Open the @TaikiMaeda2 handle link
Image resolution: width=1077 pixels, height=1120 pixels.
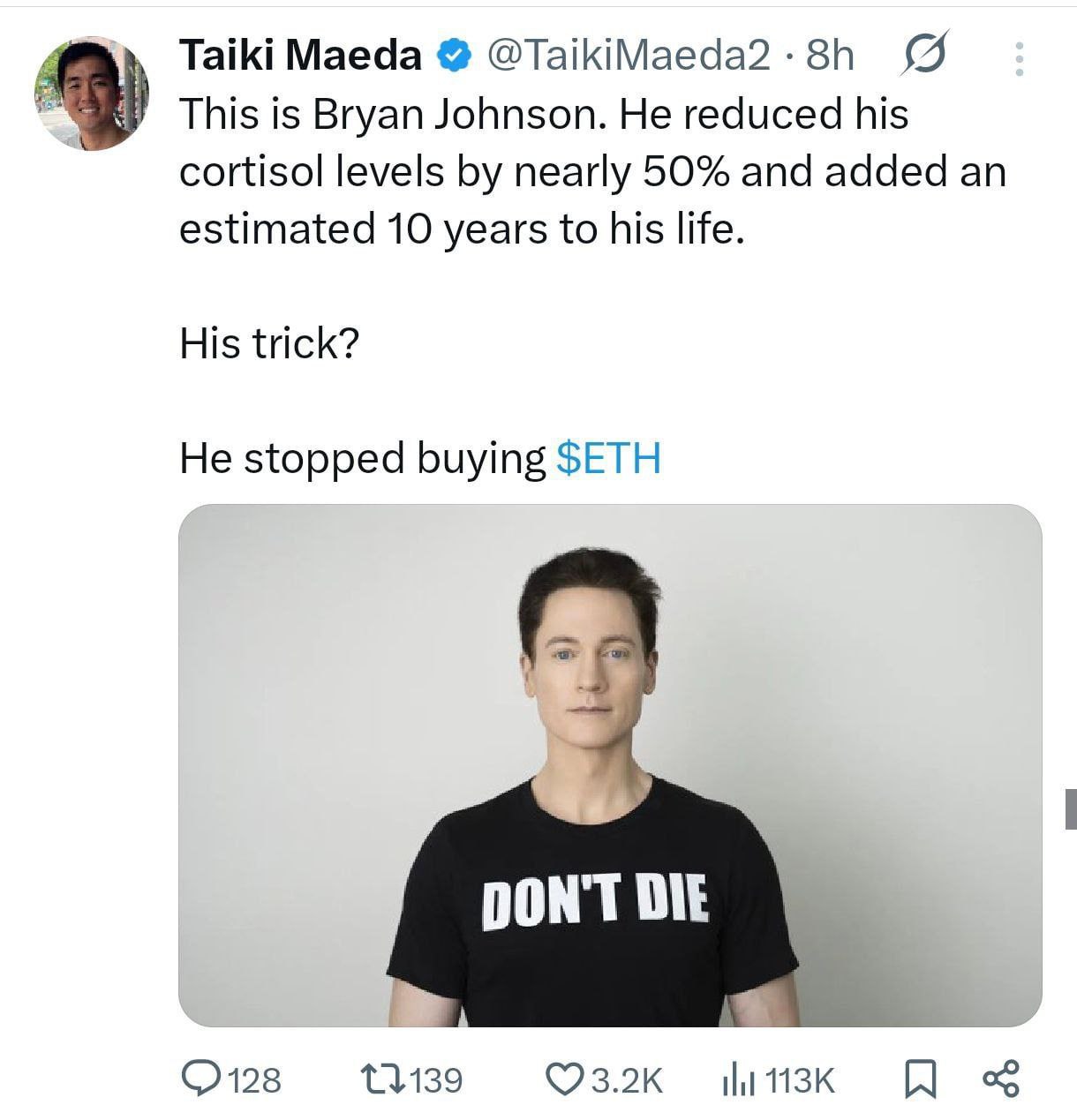(x=629, y=56)
